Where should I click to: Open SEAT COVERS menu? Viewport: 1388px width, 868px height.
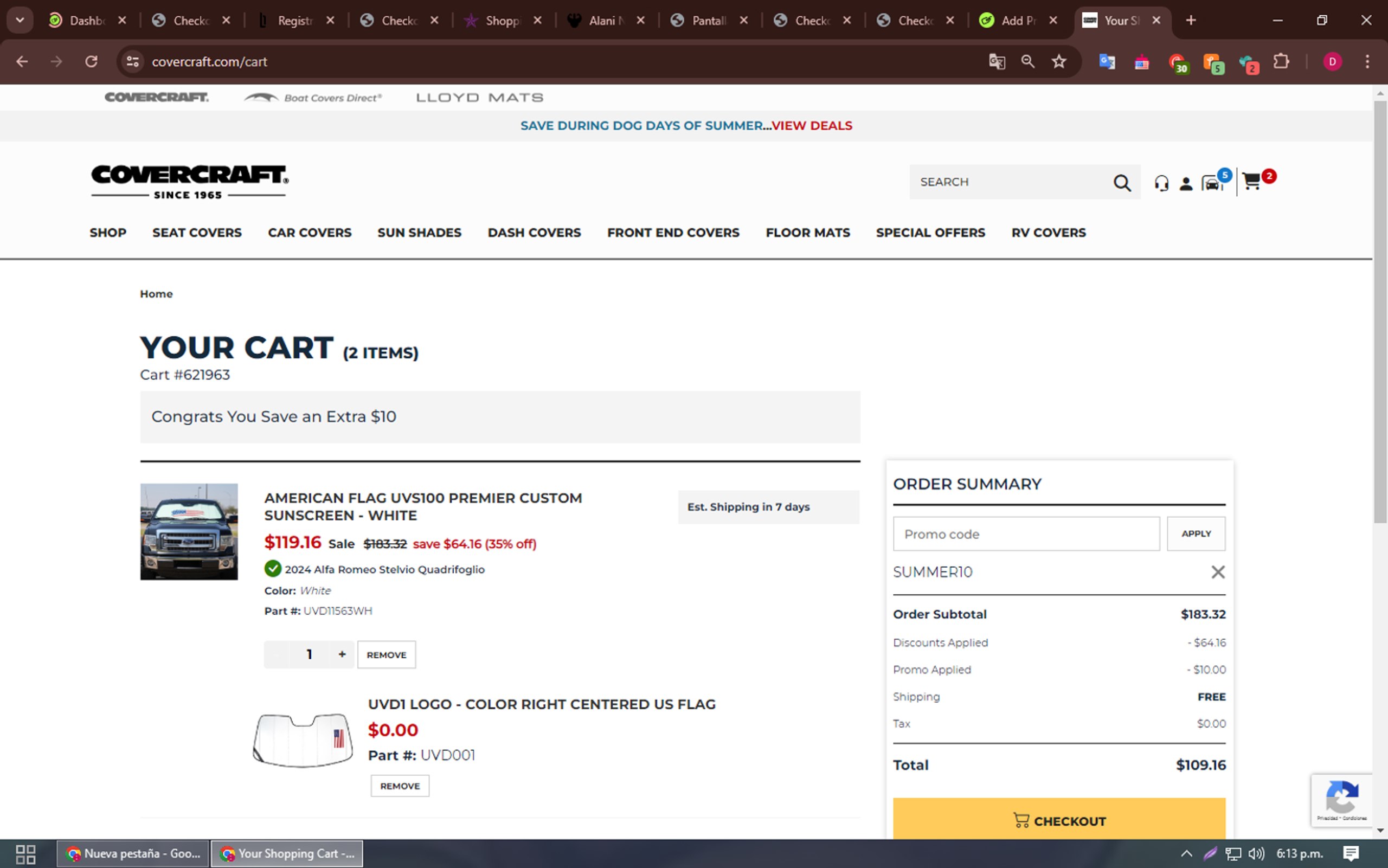pos(197,233)
